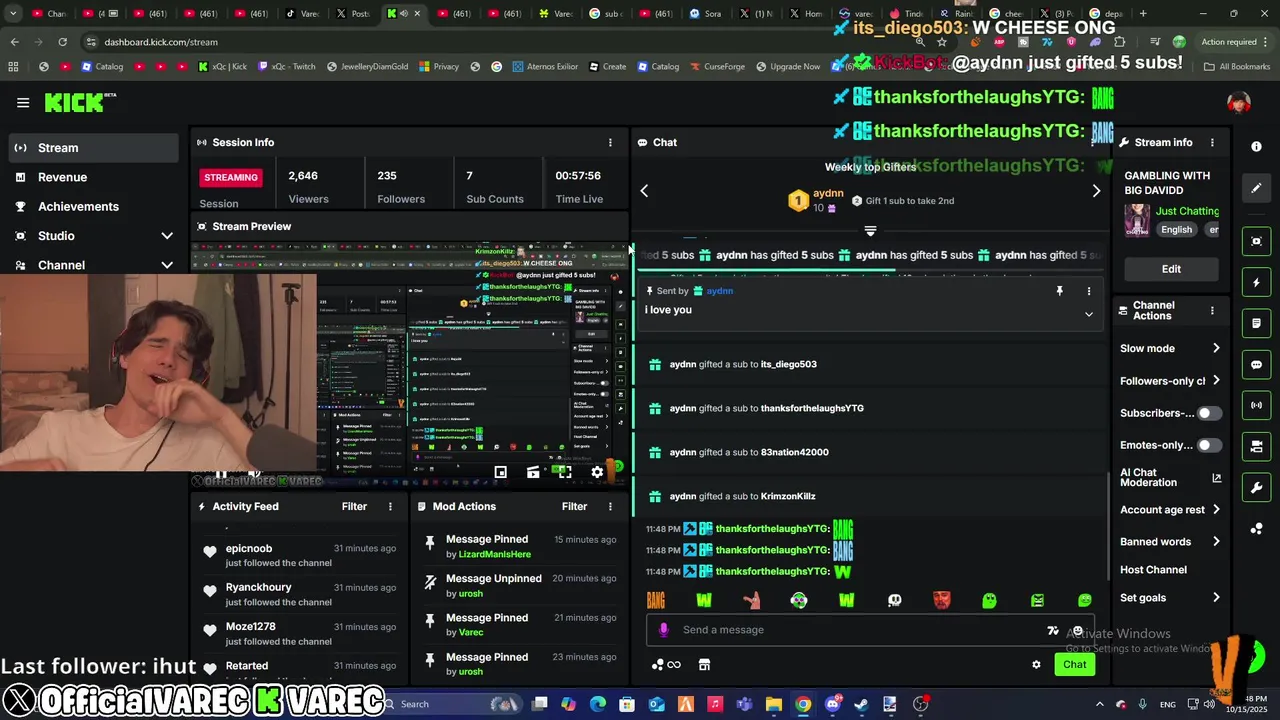Screen dimensions: 1280x720
Task: Insert the BANG emote from quick emotes
Action: [656, 600]
